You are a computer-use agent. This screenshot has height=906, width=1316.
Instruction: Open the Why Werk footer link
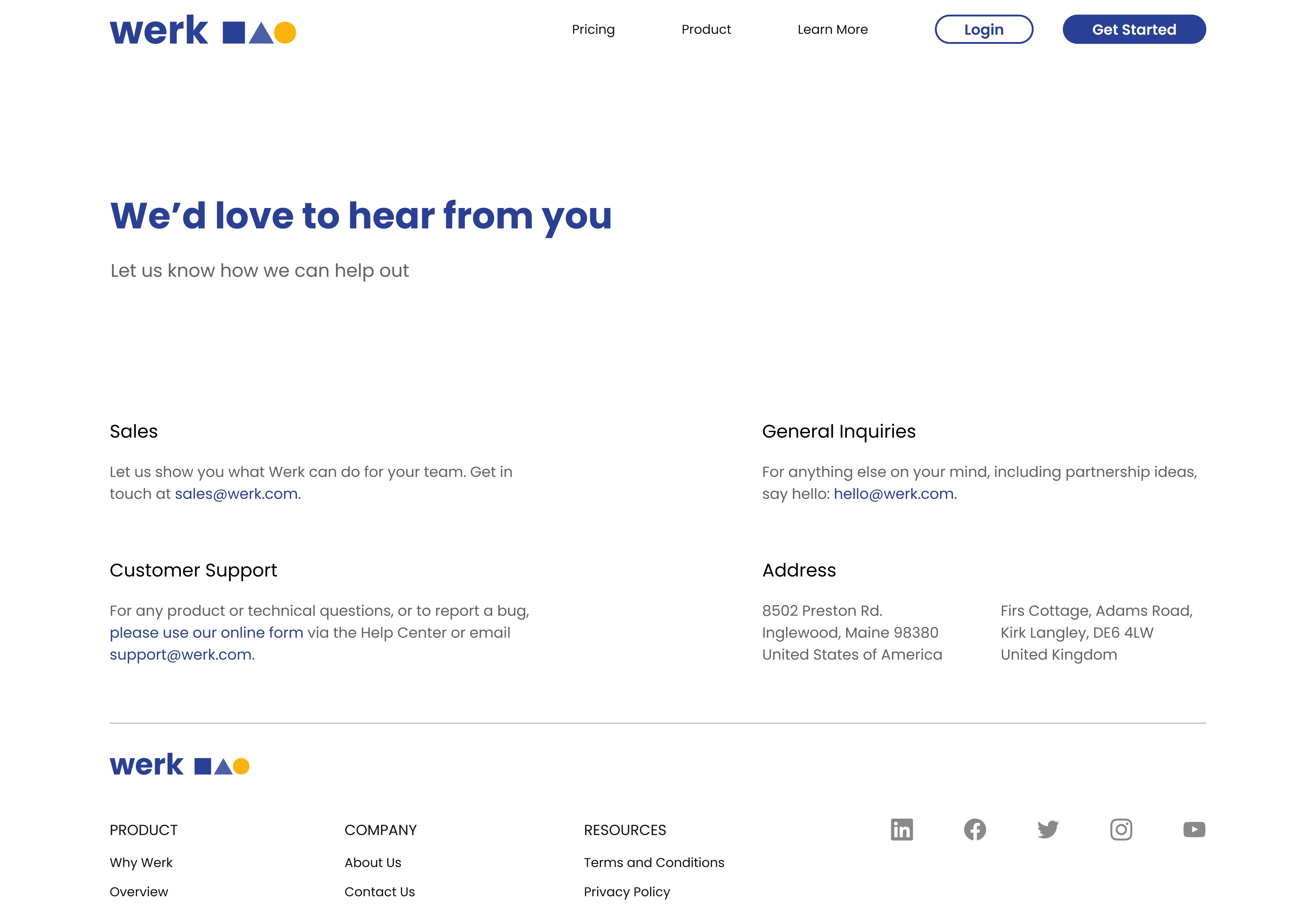(x=141, y=862)
